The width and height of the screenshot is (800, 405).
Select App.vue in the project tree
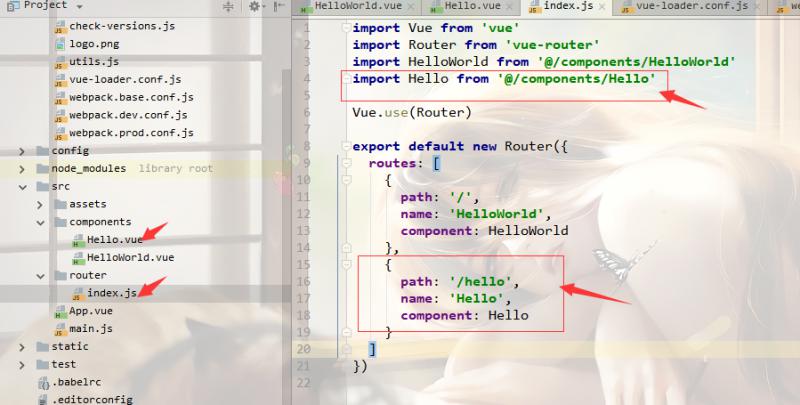pos(91,311)
